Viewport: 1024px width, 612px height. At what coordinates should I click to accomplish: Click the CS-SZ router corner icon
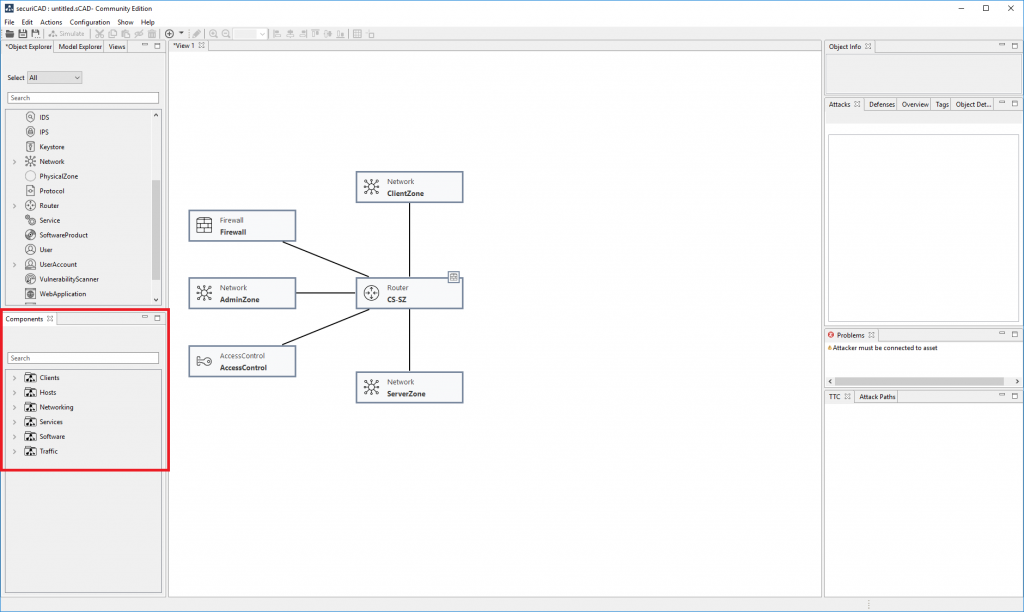tap(454, 277)
